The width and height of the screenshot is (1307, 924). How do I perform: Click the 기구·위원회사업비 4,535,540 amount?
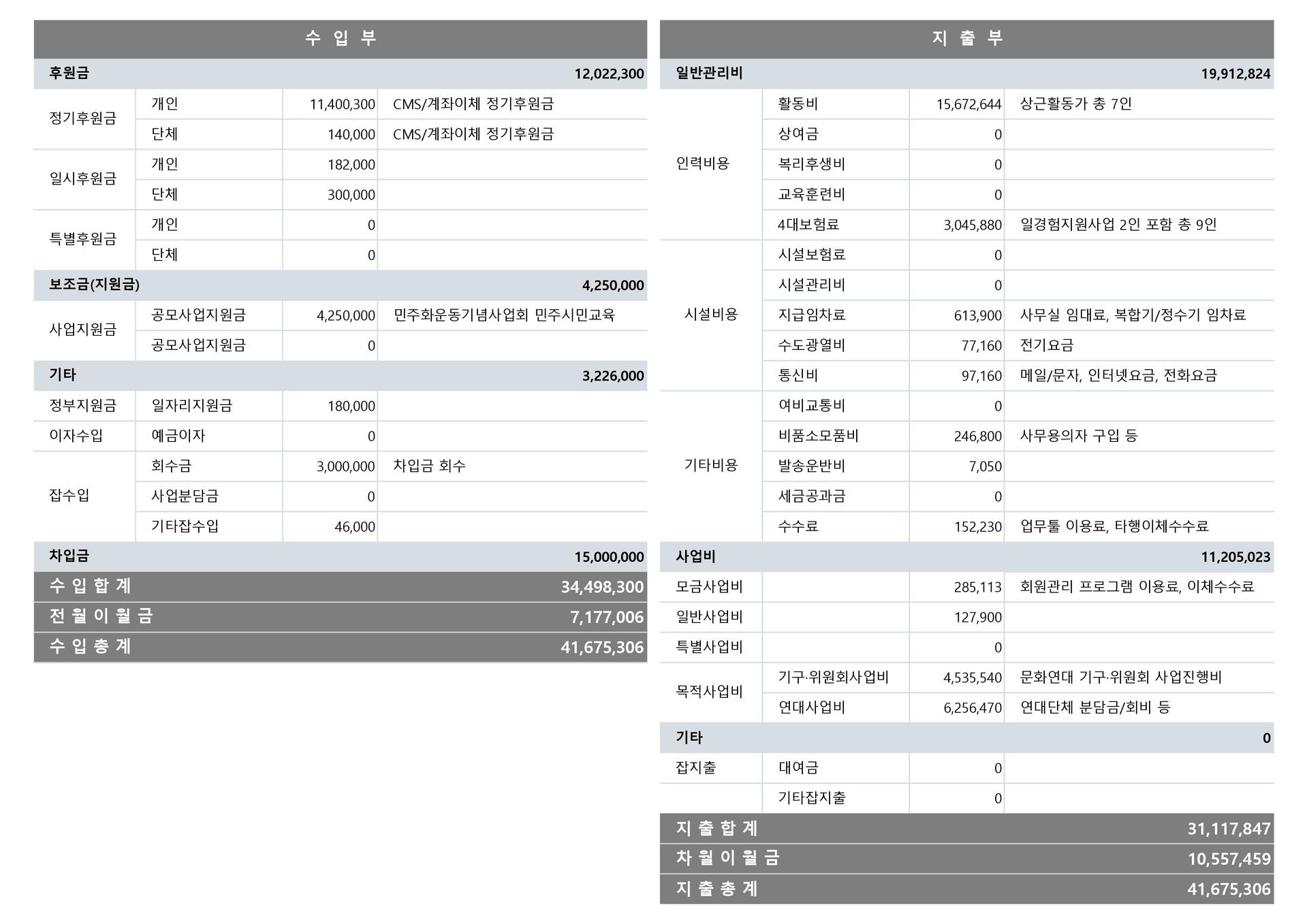972,678
